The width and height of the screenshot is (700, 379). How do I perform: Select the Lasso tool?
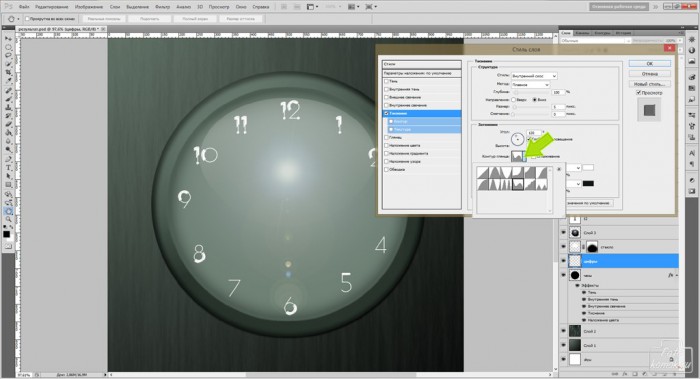coord(8,55)
